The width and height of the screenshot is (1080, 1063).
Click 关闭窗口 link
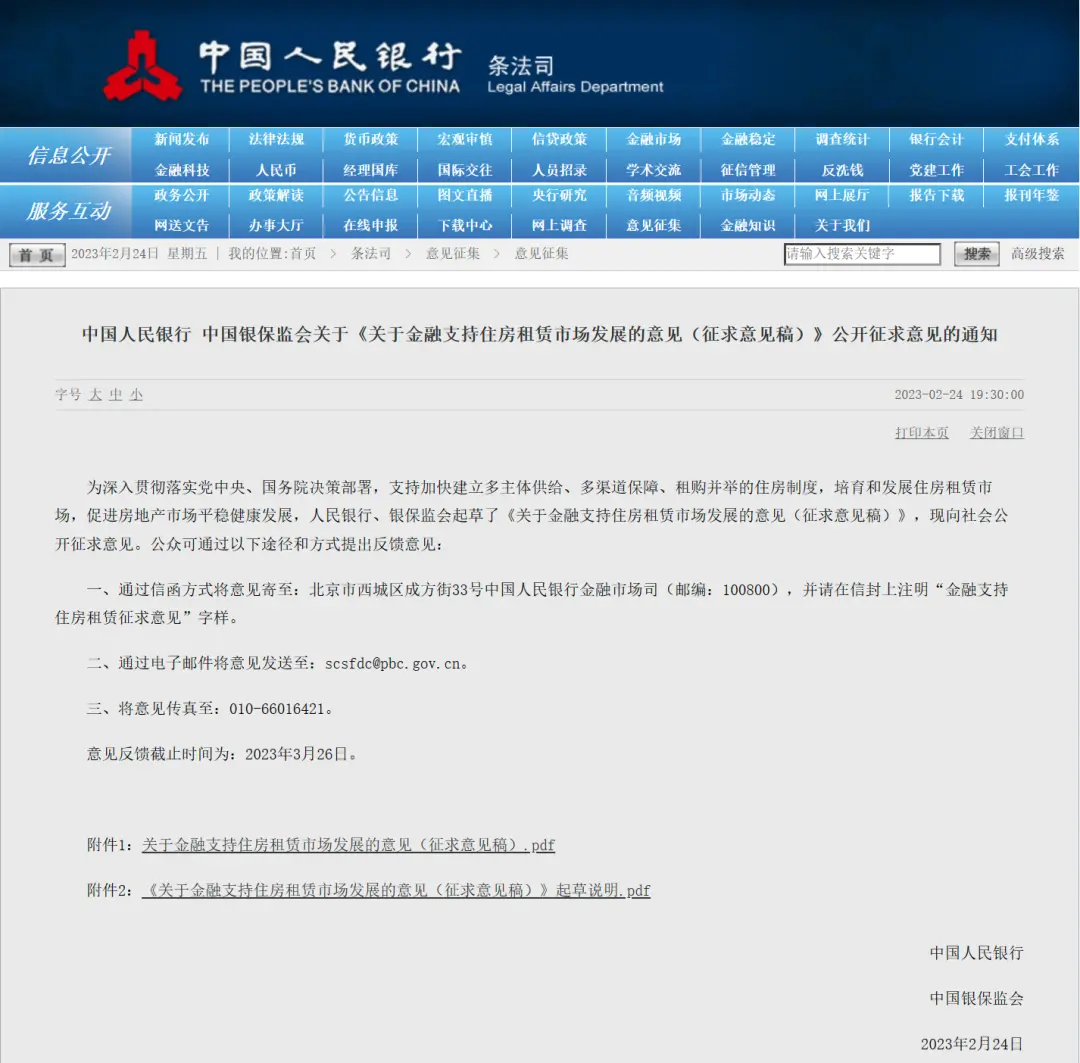point(996,433)
